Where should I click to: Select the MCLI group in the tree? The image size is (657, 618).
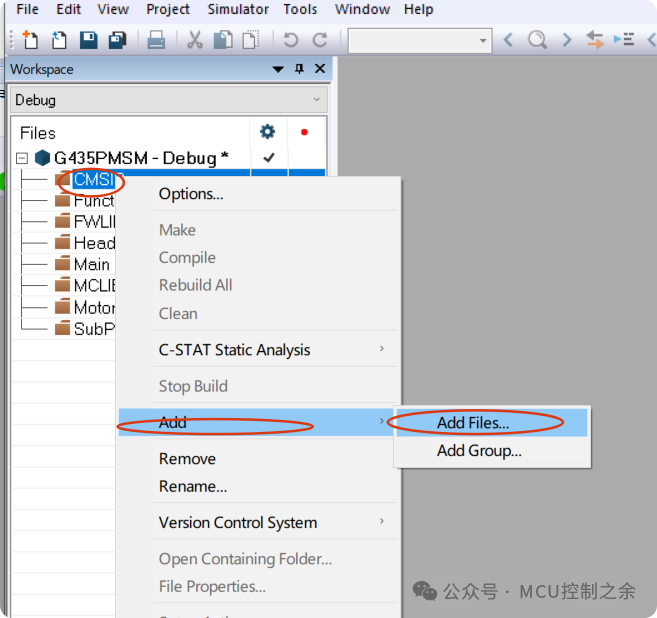[x=94, y=286]
